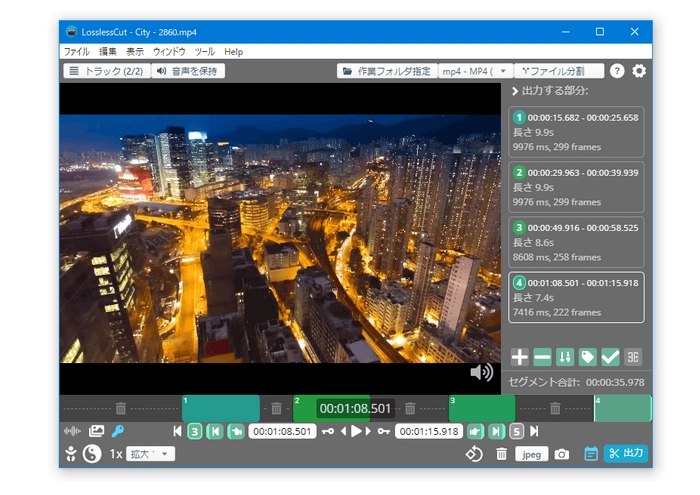The width and height of the screenshot is (700, 495).
Task: Open segment tag editor via label icon
Action: 587,357
